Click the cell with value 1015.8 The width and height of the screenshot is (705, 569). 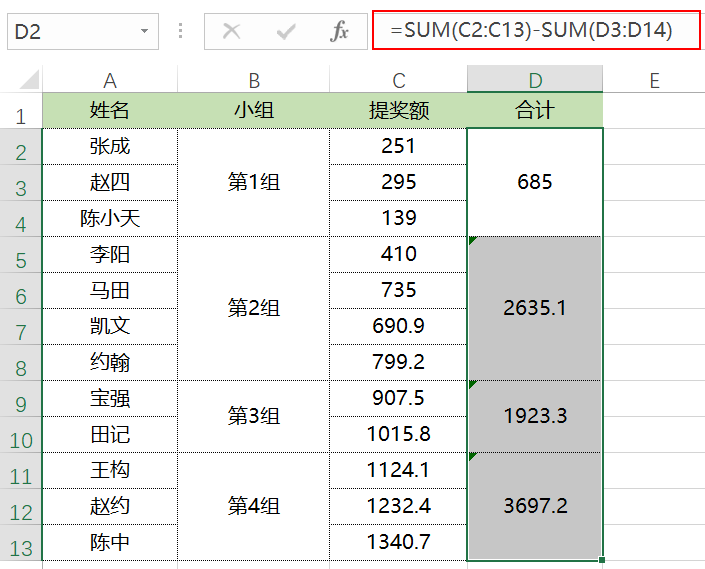(398, 434)
